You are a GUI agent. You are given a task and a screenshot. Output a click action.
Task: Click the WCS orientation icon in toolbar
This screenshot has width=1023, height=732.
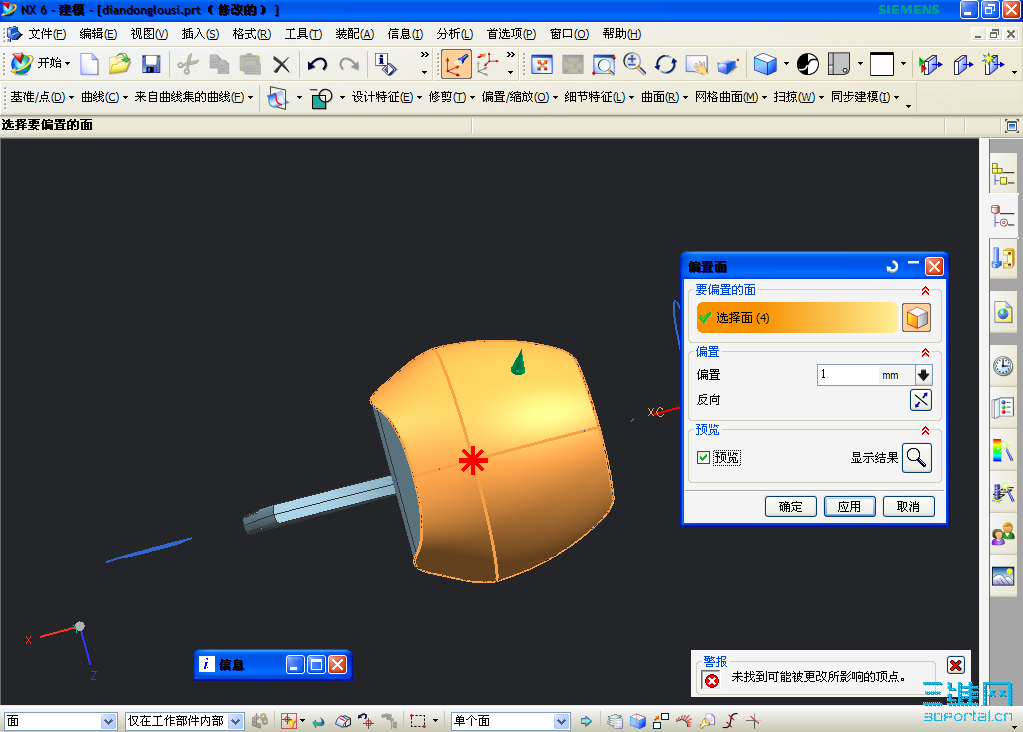point(456,64)
